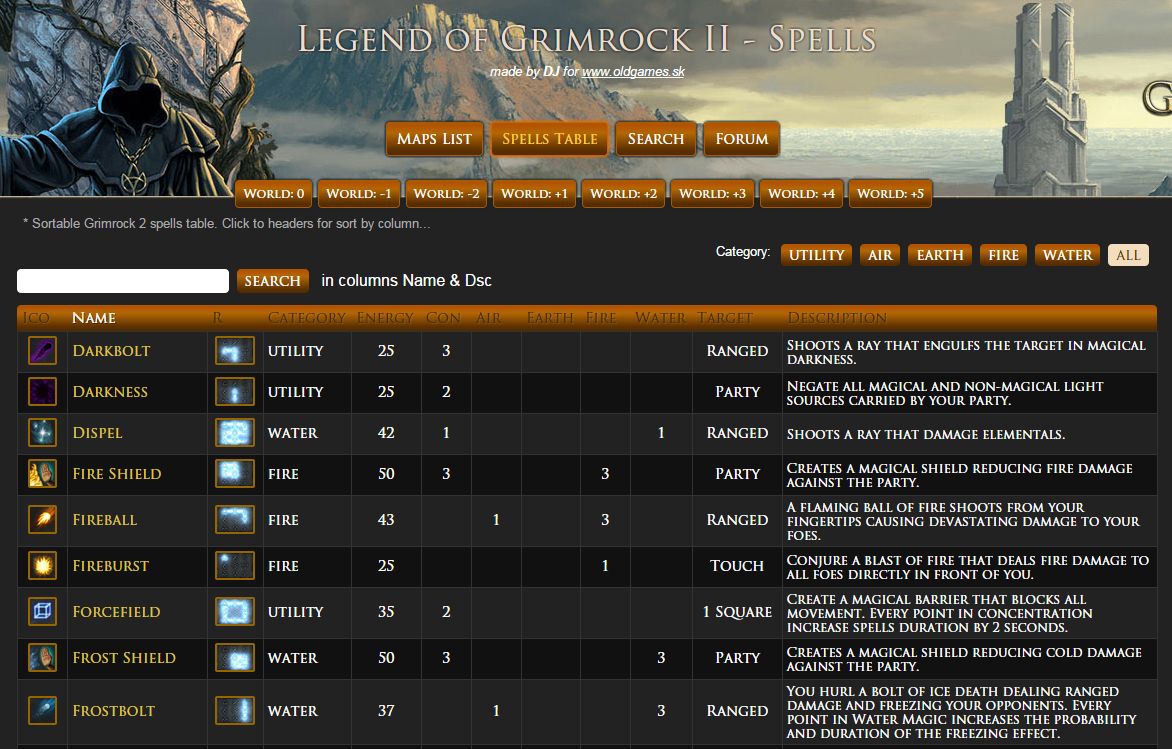1172x749 pixels.
Task: Click the Frost Shield rune pattern image
Action: [235, 658]
